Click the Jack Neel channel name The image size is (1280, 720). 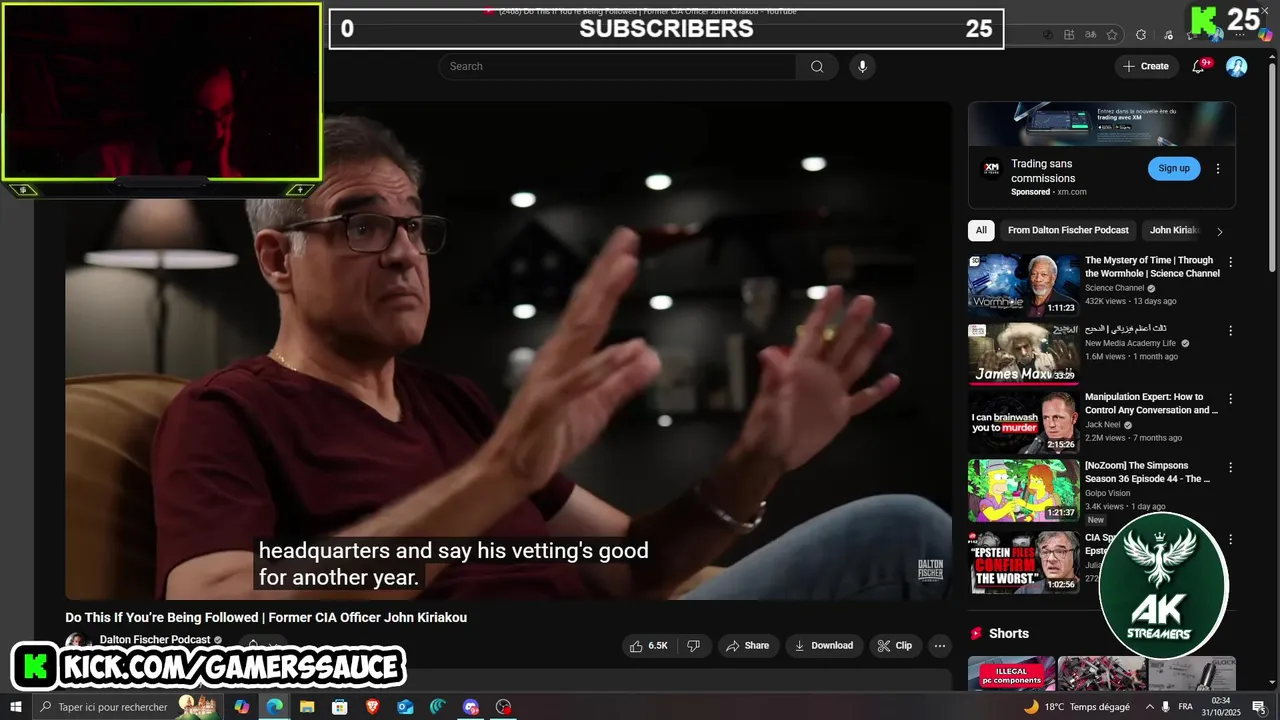pos(1102,425)
